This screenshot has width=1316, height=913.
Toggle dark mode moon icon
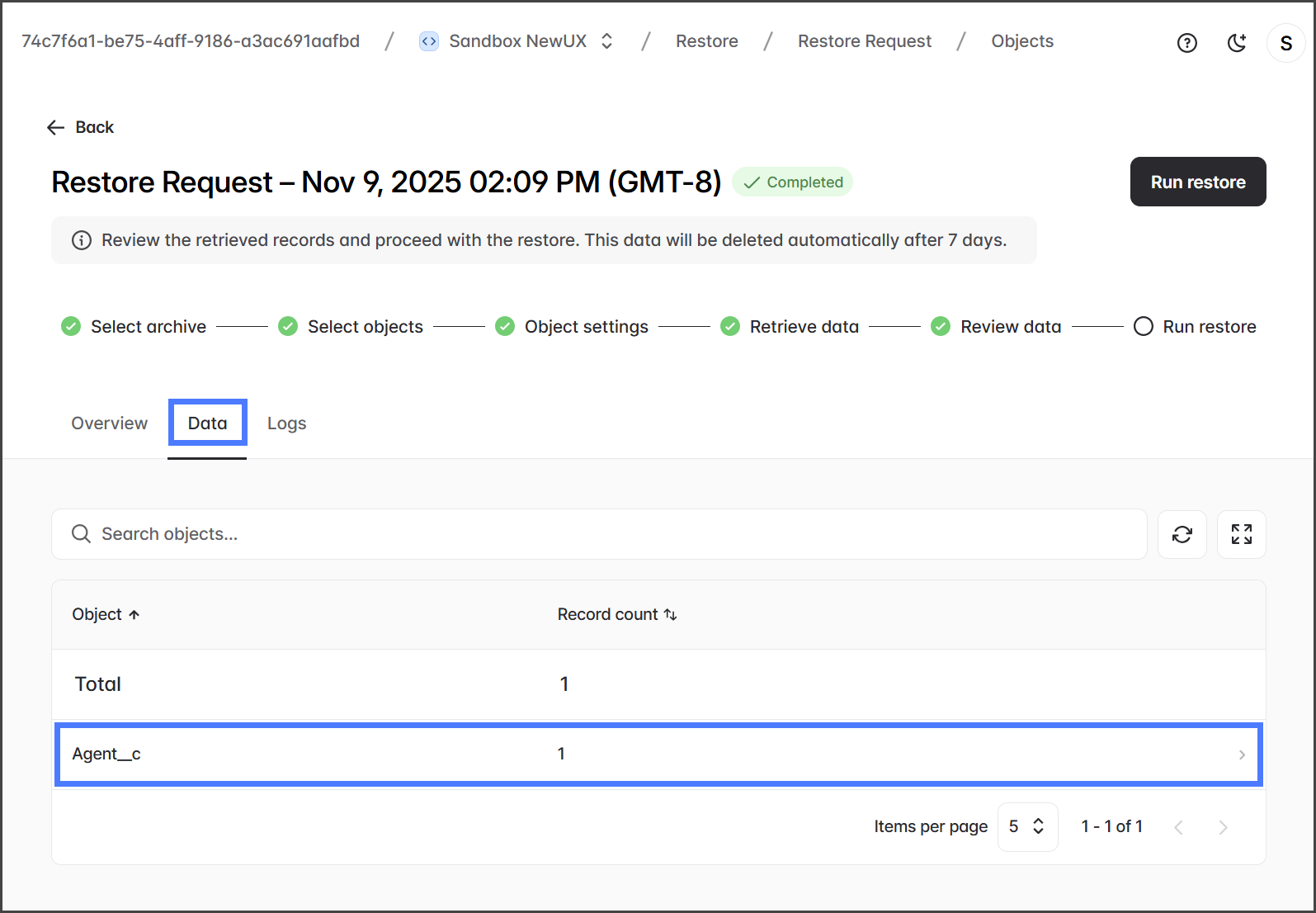click(x=1236, y=43)
